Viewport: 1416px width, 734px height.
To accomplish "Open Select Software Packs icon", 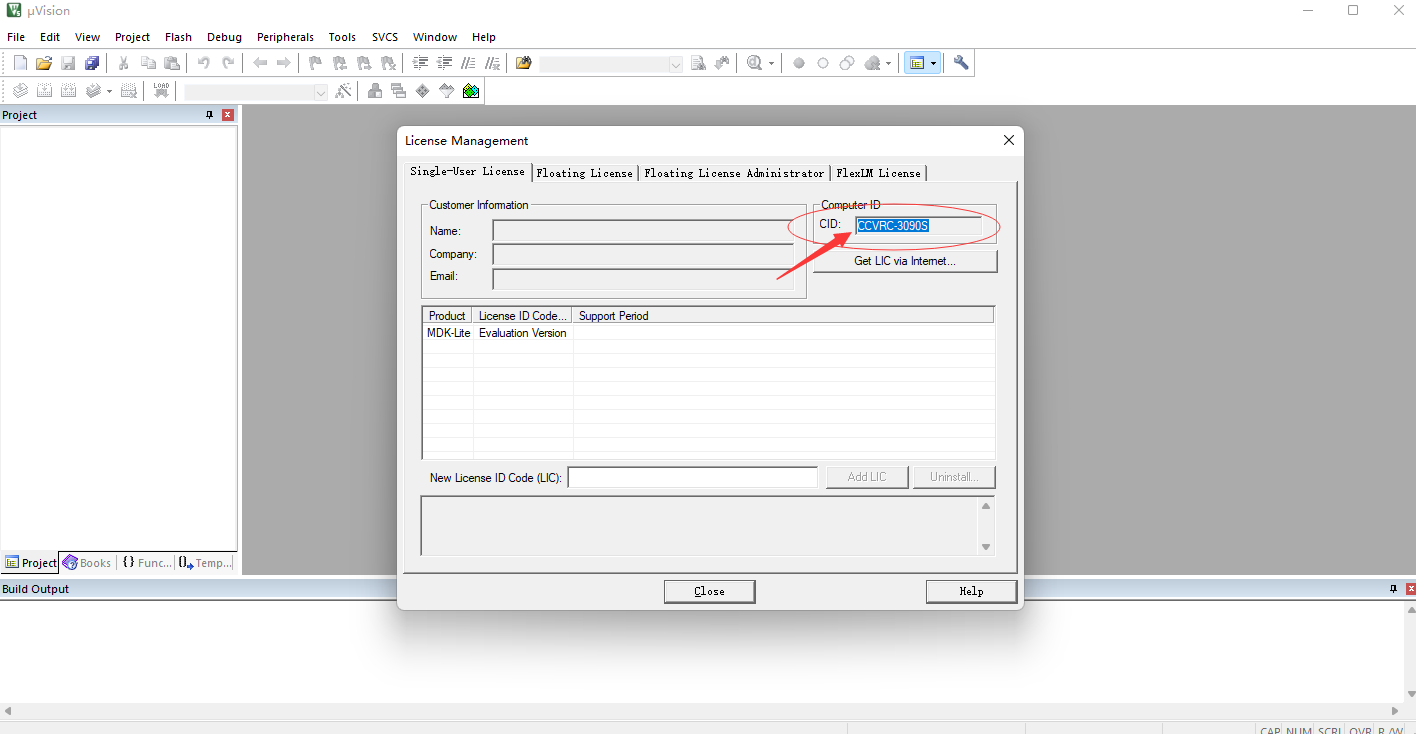I will pos(447,91).
